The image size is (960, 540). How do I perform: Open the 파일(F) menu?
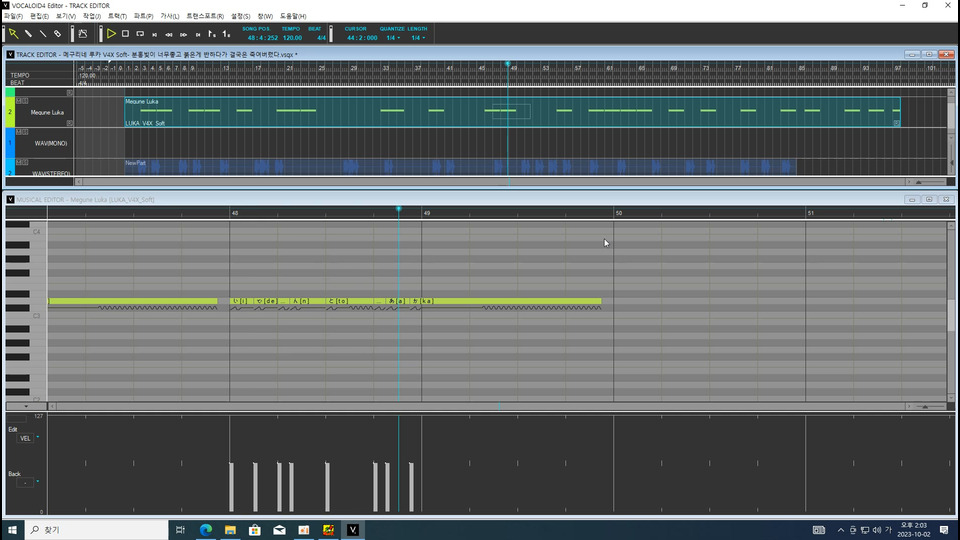(13, 17)
